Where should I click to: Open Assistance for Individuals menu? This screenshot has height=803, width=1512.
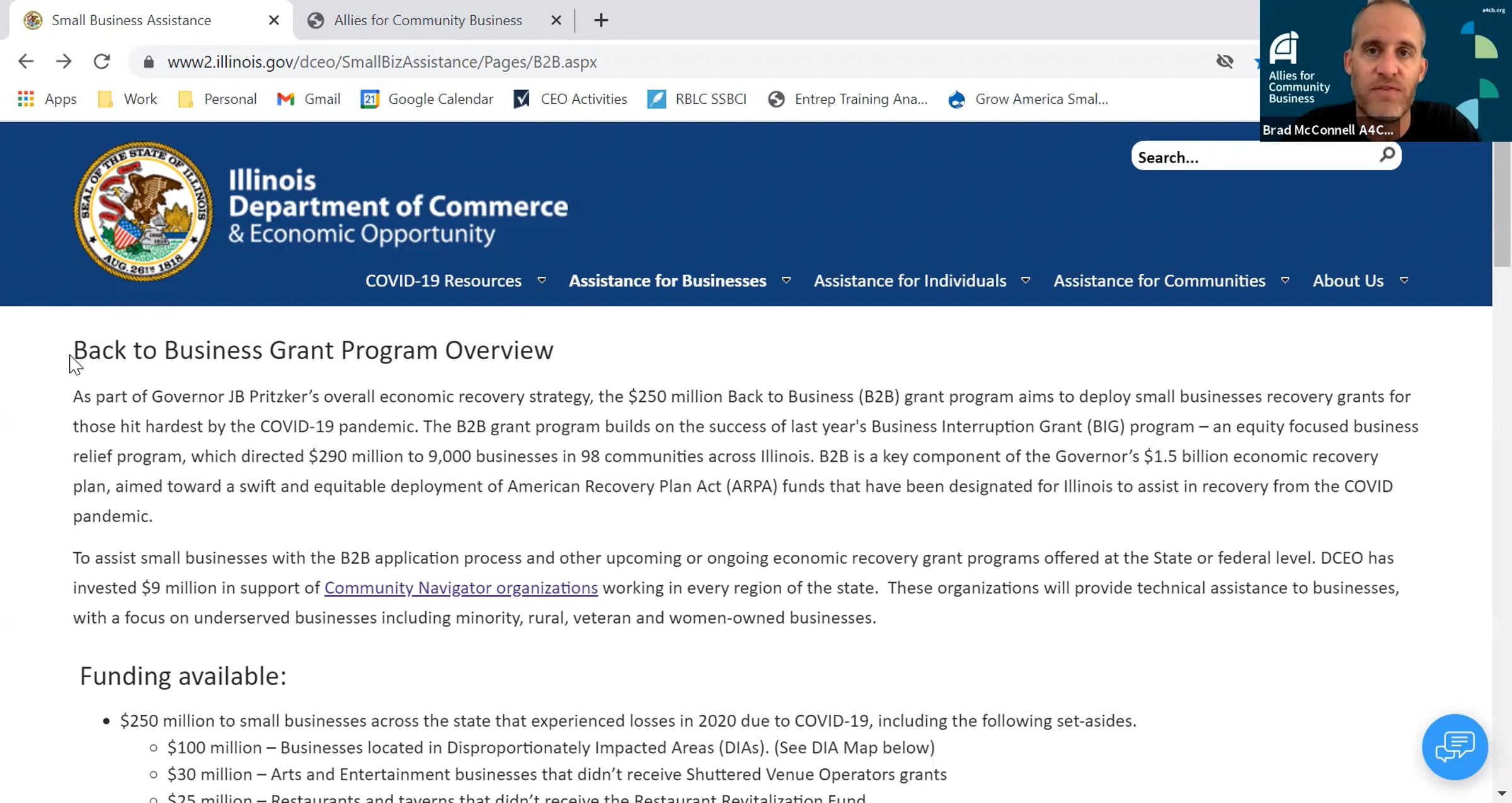(x=910, y=281)
